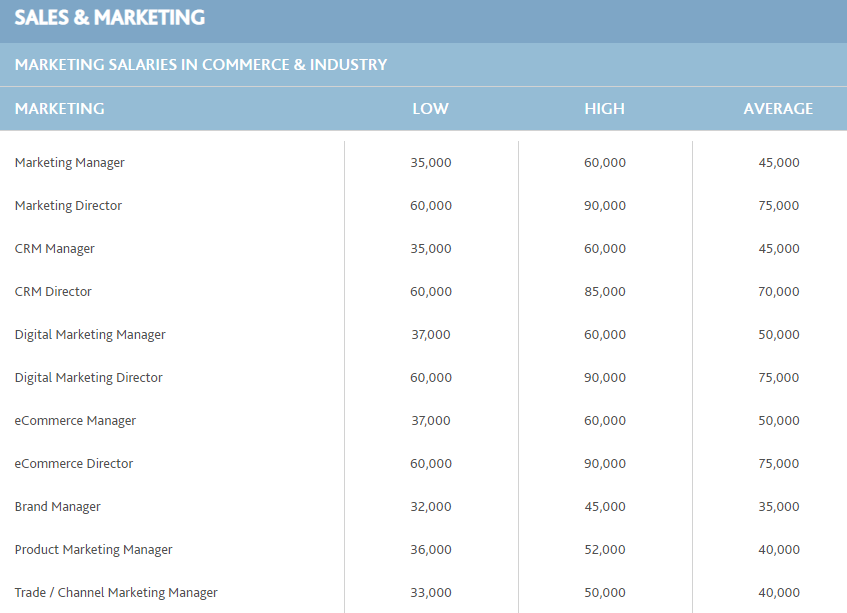
Task: Select Product Marketing Manager row label
Action: [x=93, y=549]
